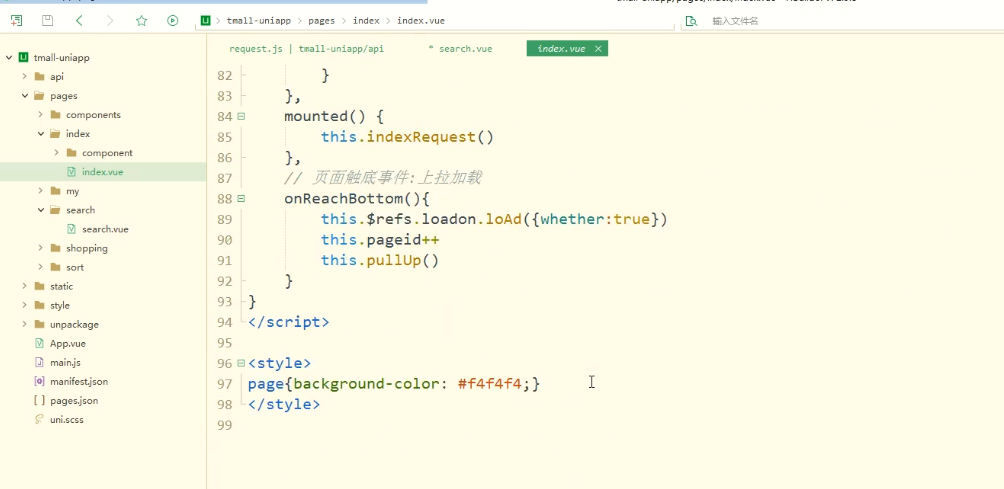This screenshot has height=489, width=1004.
Task: Click line number 89 in the gutter
Action: [x=225, y=220]
